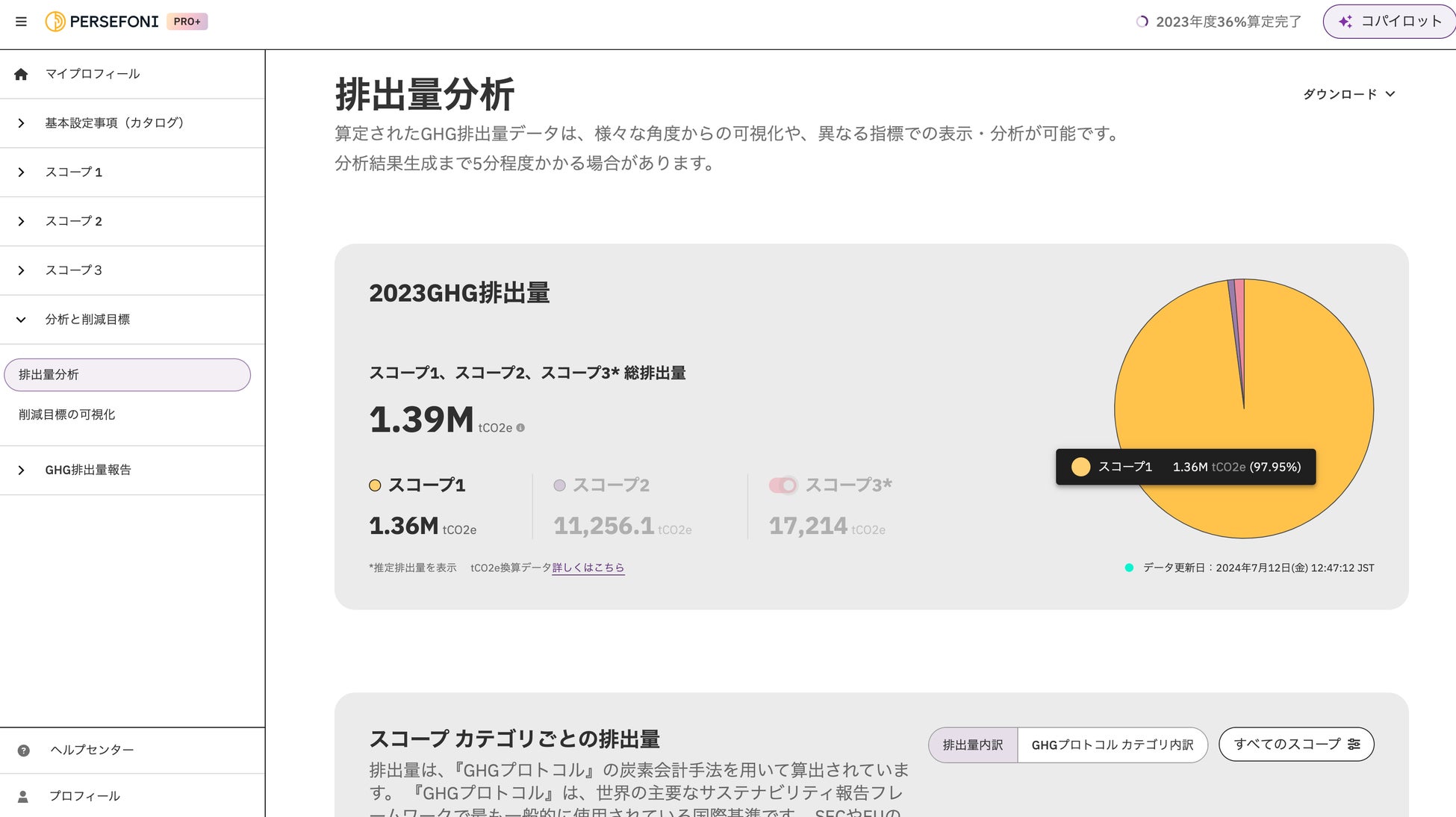Switch to GHGプロトコル カテゴリ内訳 tab
Image resolution: width=1456 pixels, height=817 pixels.
point(1112,745)
